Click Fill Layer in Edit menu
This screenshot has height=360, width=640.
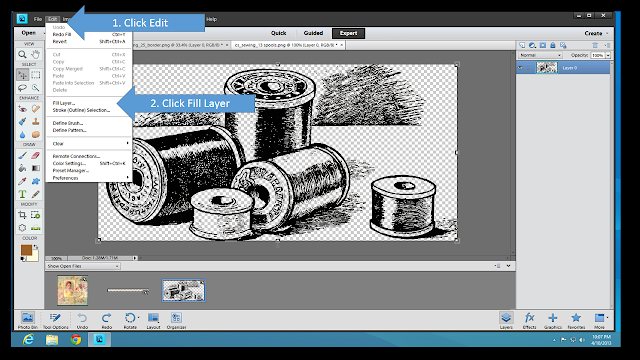64,103
